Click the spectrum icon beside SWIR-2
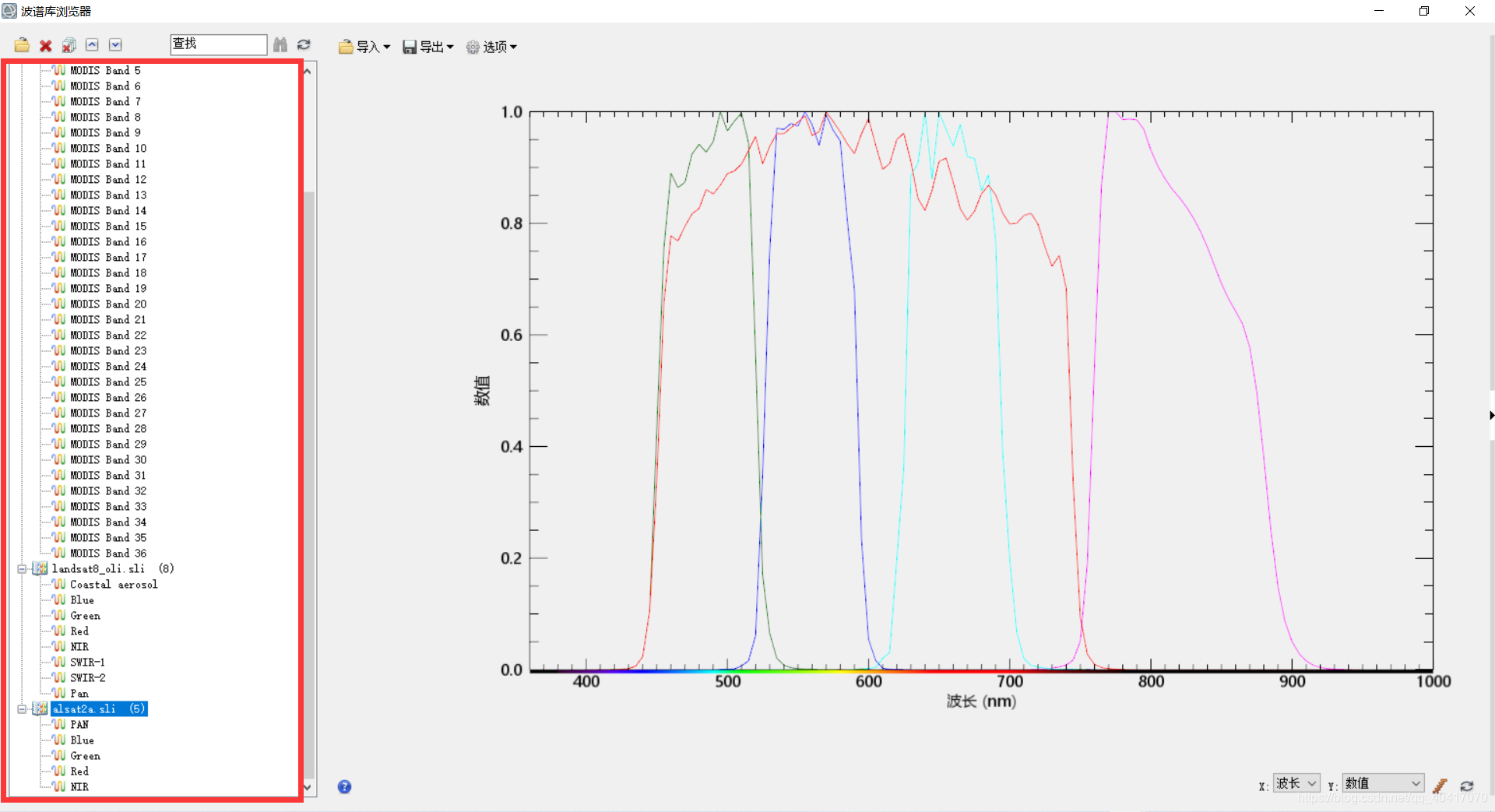This screenshot has width=1495, height=812. tap(59, 677)
